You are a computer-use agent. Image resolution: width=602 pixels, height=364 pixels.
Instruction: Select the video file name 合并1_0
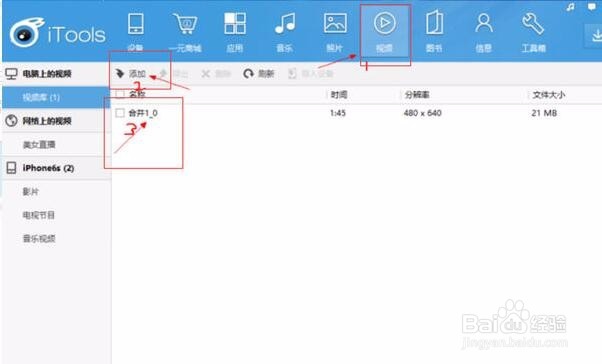tap(143, 113)
